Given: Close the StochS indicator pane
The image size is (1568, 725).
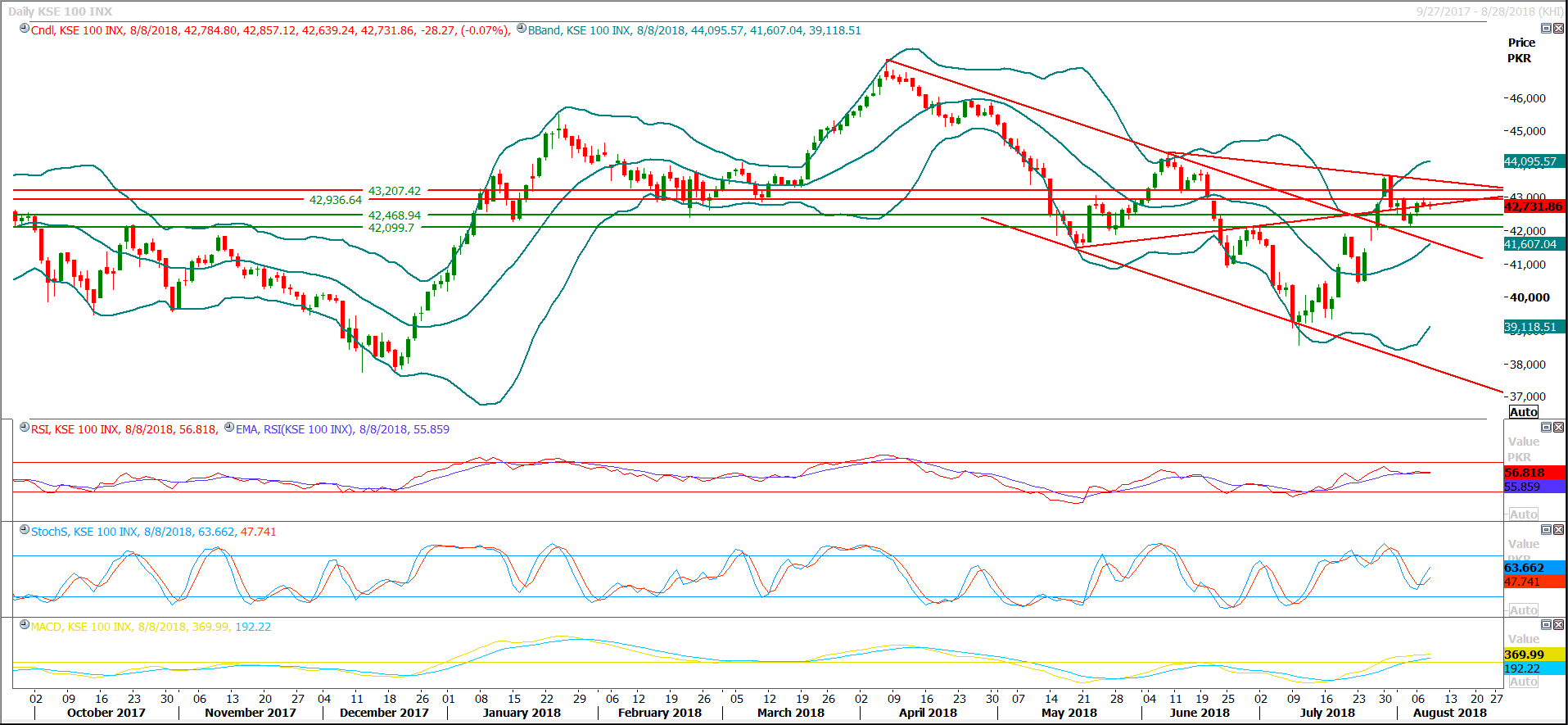Looking at the screenshot, I should 1558,529.
